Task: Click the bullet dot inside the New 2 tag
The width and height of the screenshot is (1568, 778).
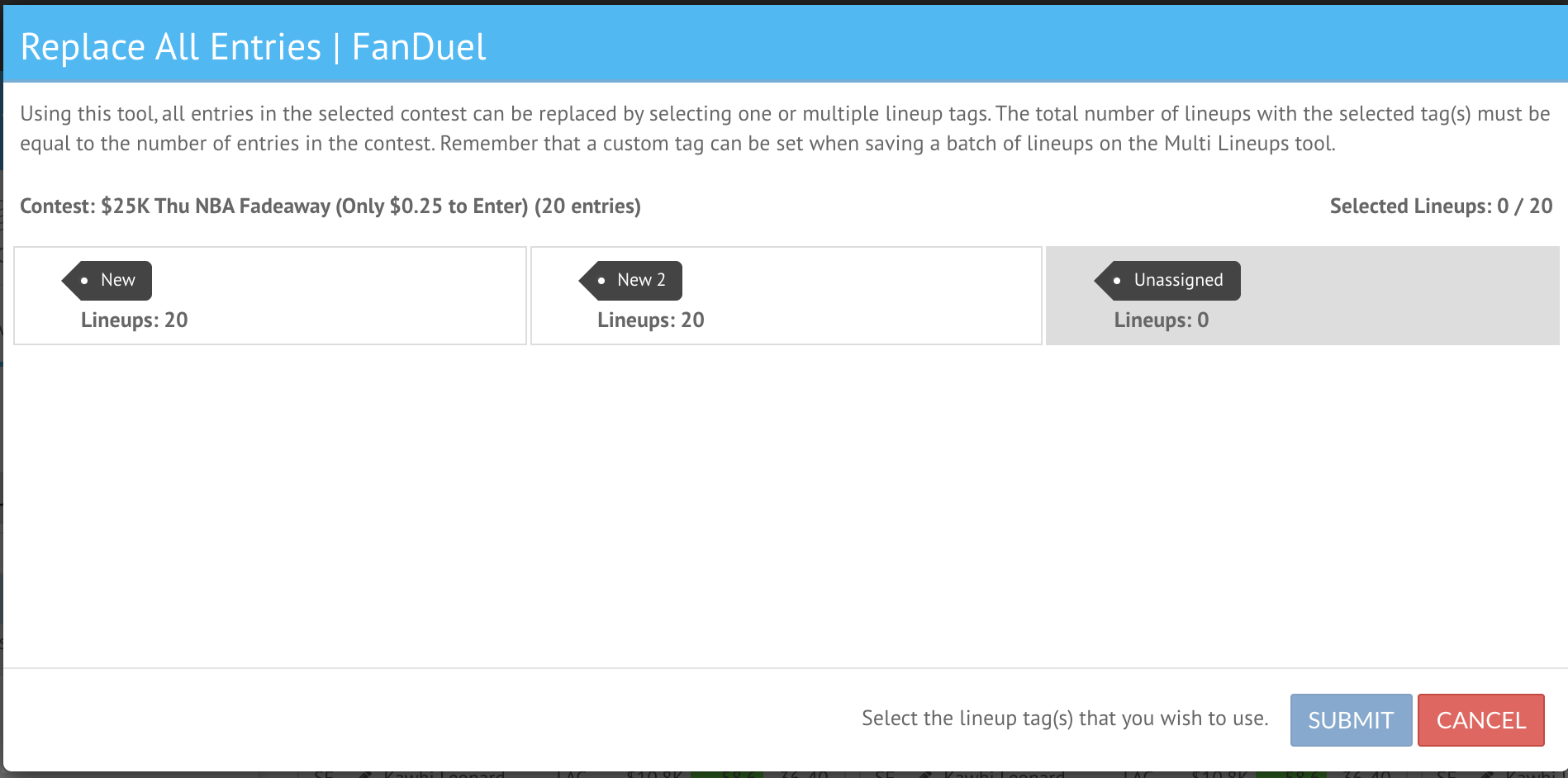Action: (x=601, y=281)
